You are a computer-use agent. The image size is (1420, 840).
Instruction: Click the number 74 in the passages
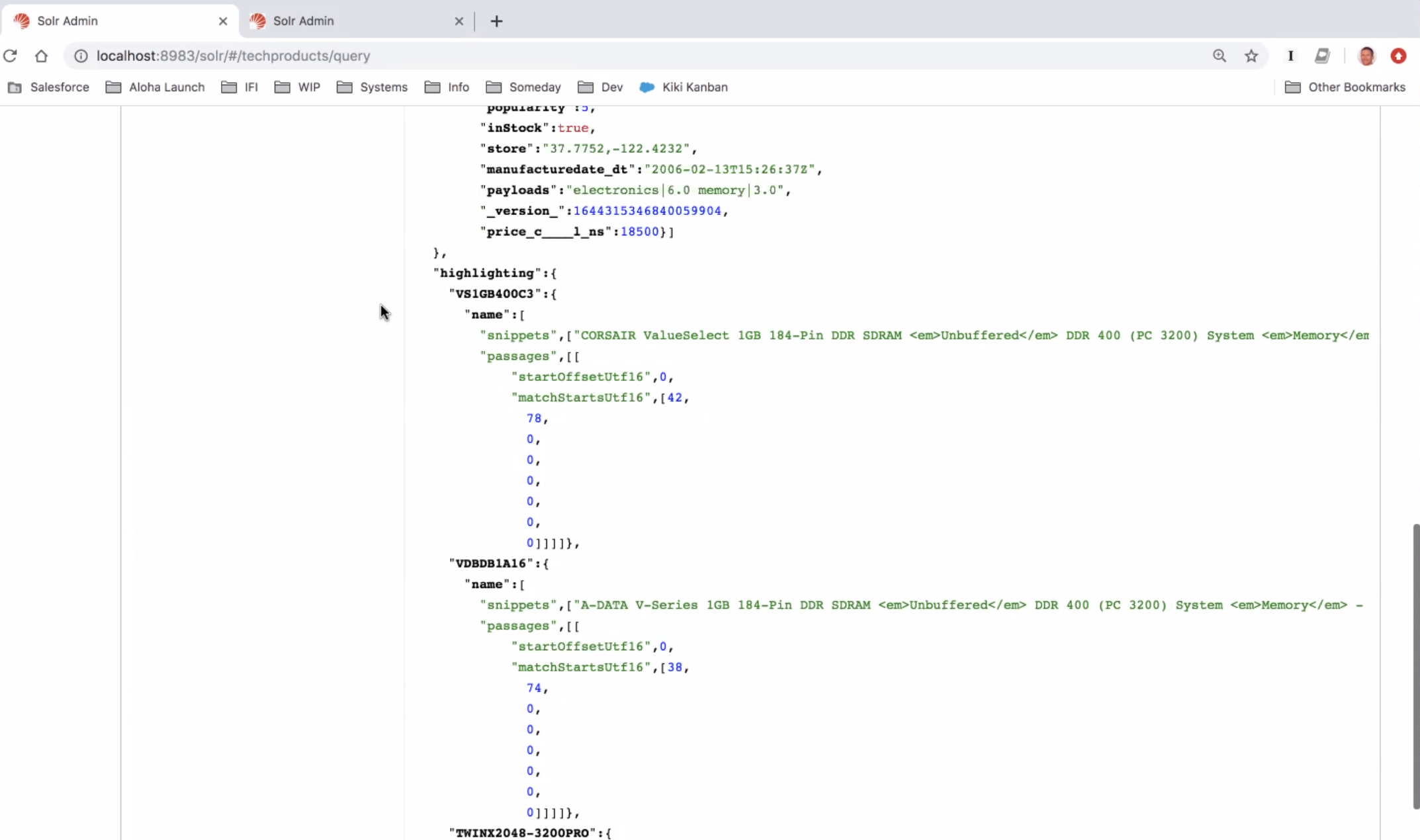pos(534,689)
